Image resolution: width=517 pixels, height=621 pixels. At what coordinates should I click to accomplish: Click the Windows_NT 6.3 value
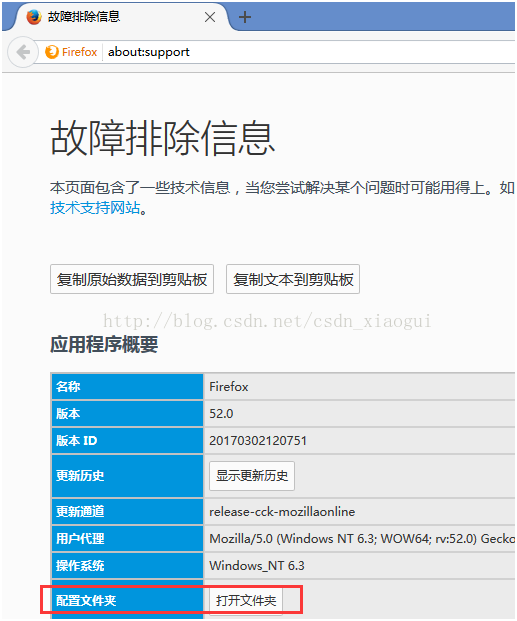[x=257, y=566]
